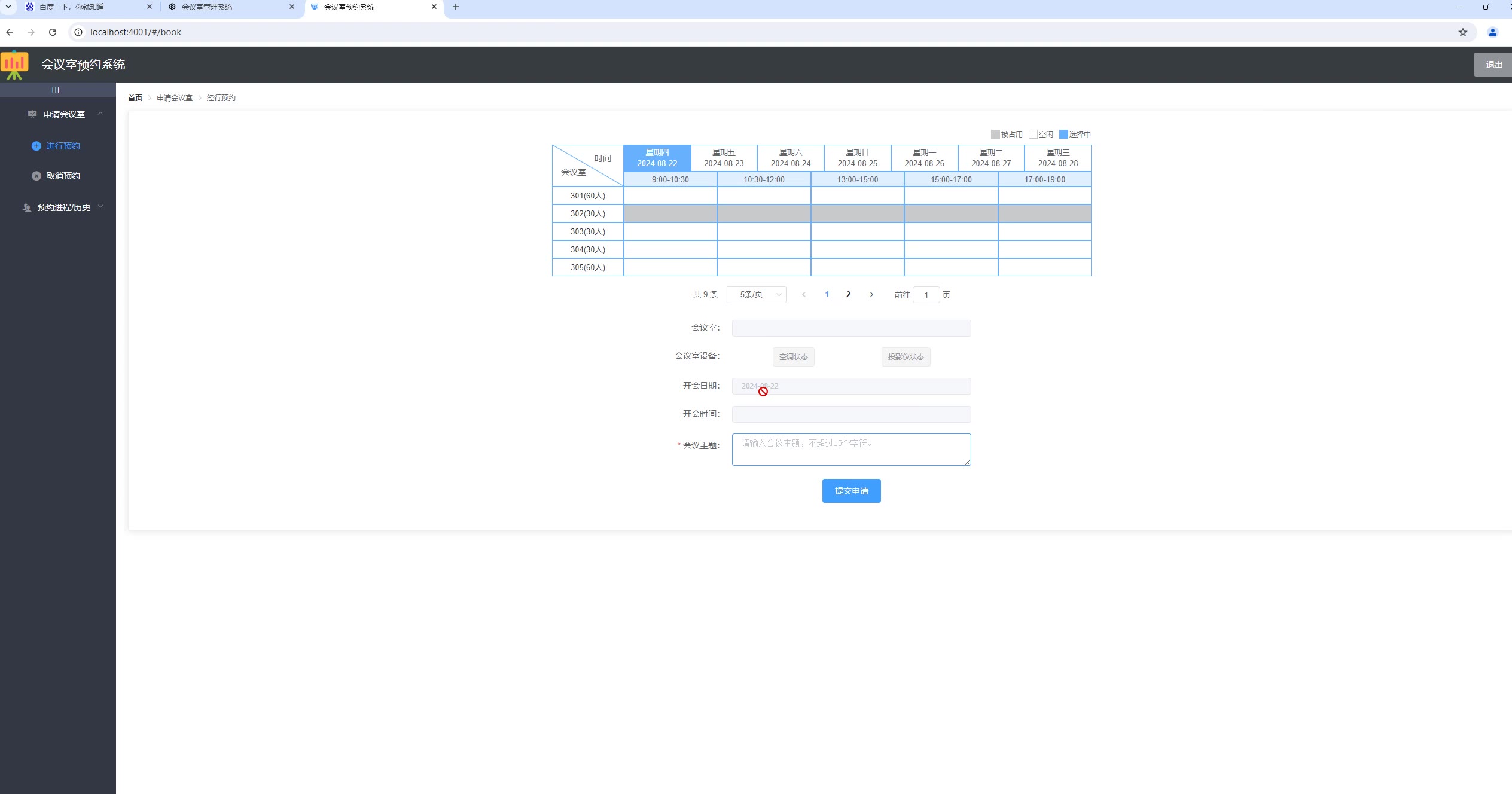Click the 进行预约 plus icon

36,146
